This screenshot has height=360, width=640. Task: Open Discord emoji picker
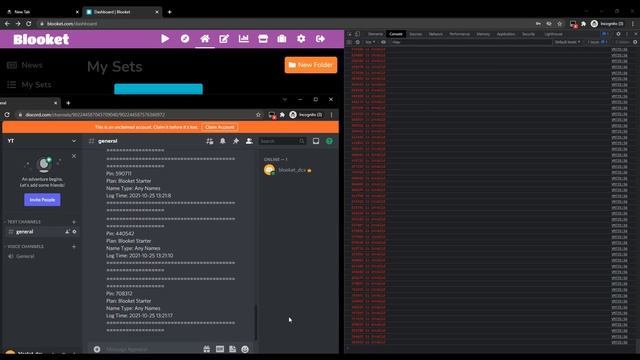(x=245, y=349)
